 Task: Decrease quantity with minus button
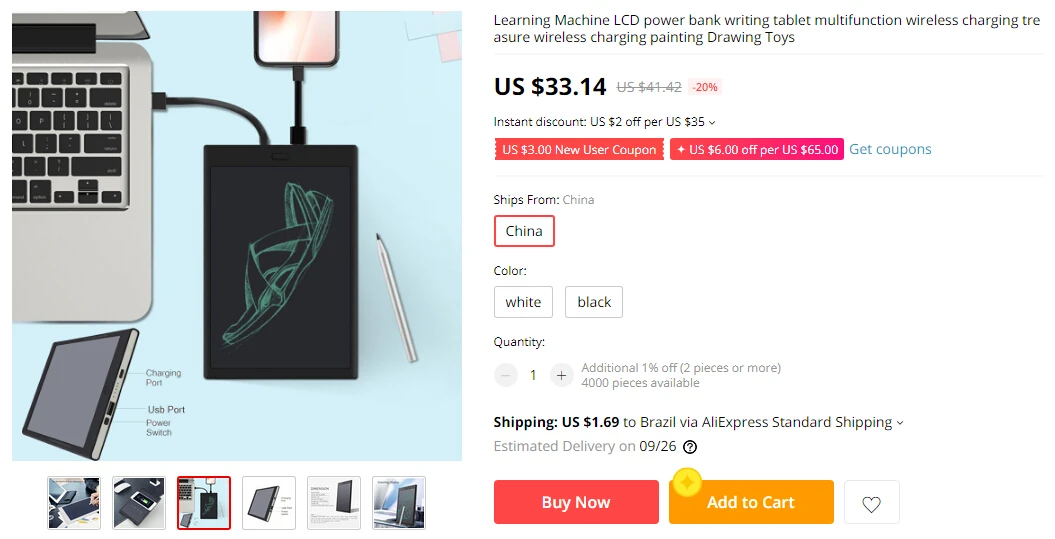pyautogui.click(x=505, y=375)
